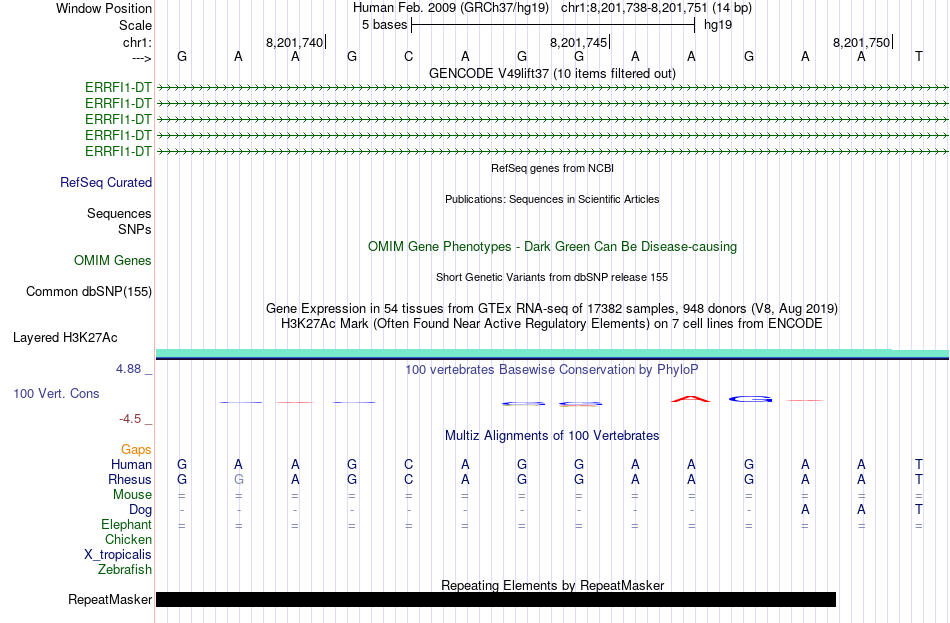The width and height of the screenshot is (950, 623).
Task: Click the gray mismatched G in Rhesus row
Action: [x=239, y=479]
